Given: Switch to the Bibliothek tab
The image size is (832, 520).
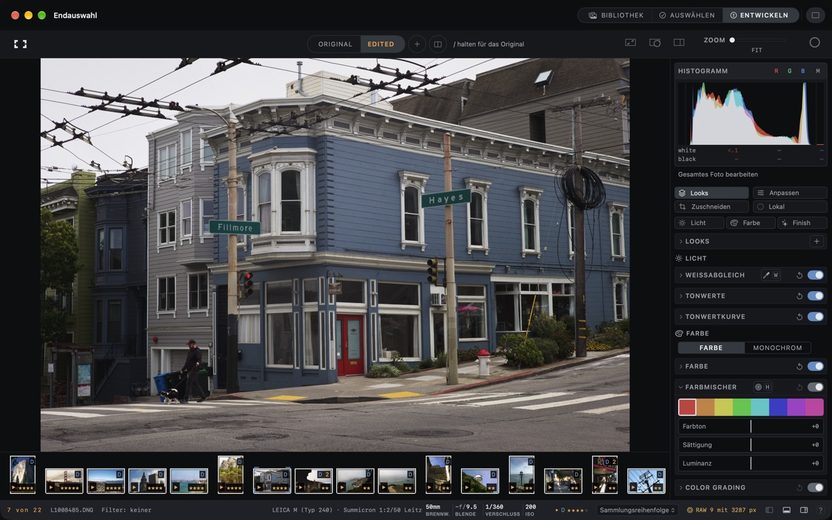Looking at the screenshot, I should coord(616,15).
